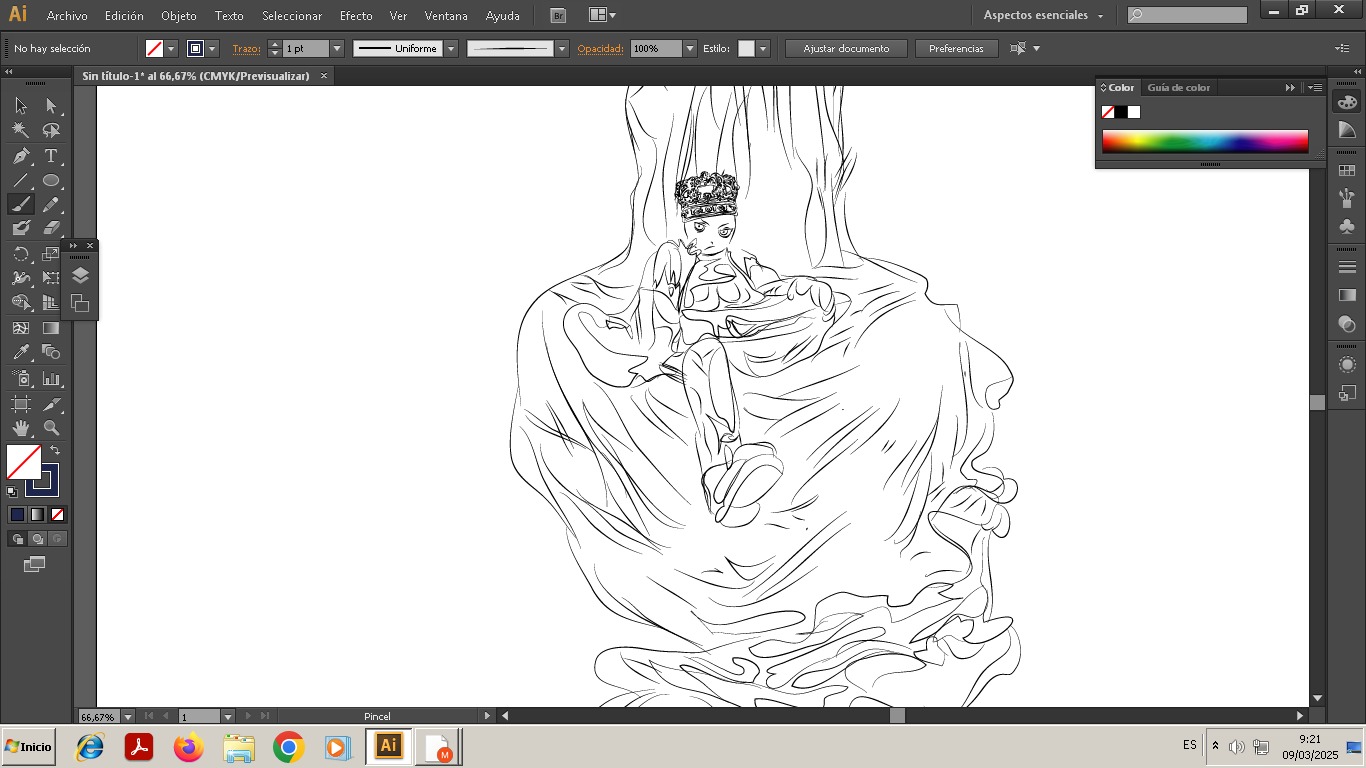Viewport: 1366px width, 768px height.
Task: Select the Direct Selection tool
Action: tap(51, 106)
